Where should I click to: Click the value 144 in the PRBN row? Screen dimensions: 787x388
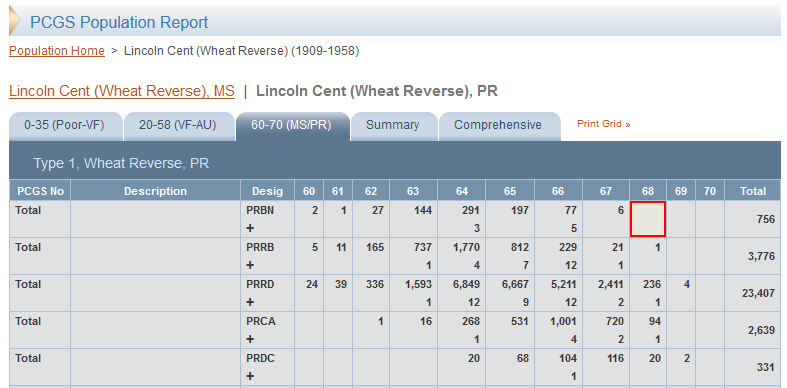[x=423, y=210]
